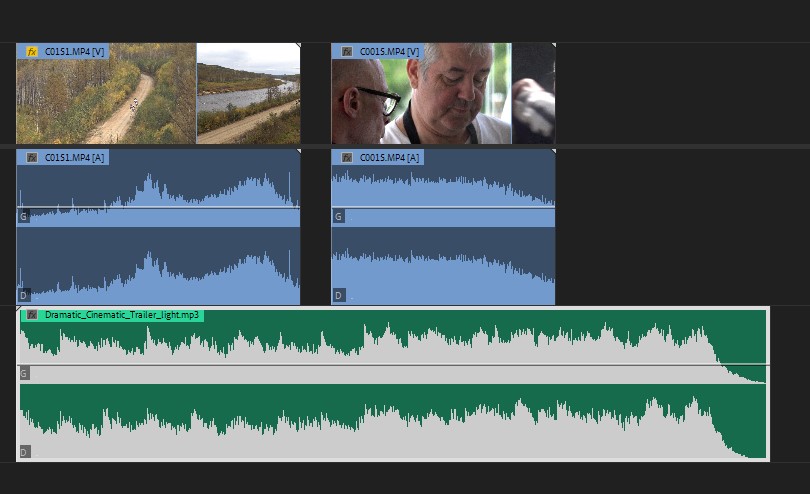810x494 pixels.
Task: Click the G channel marker on C0015.MP4 audio
Action: (x=338, y=217)
